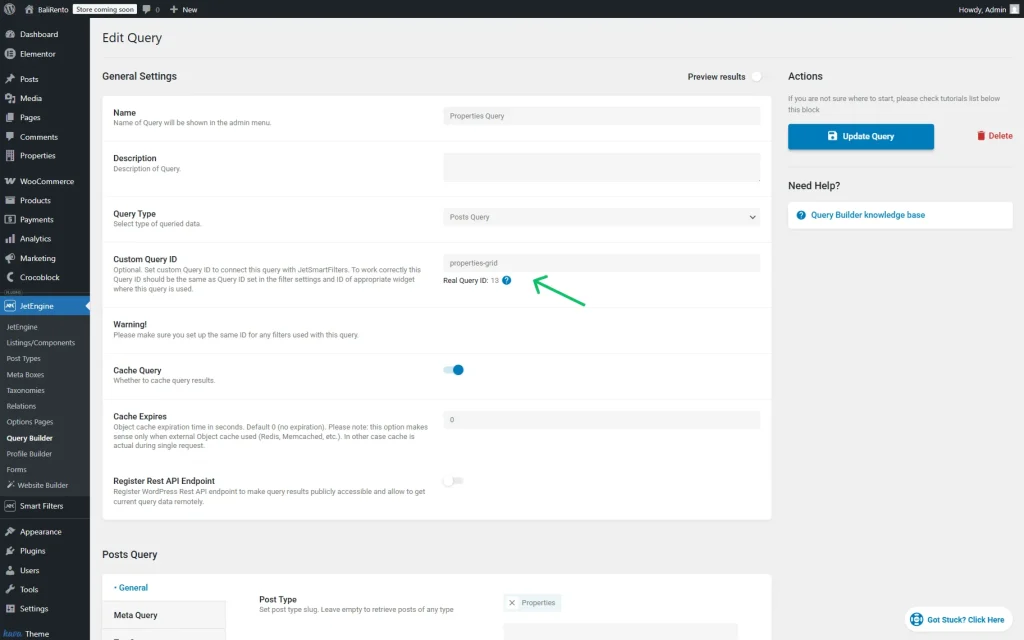This screenshot has width=1024, height=640.
Task: Click the BaliRento home icon
Action: tap(29, 9)
